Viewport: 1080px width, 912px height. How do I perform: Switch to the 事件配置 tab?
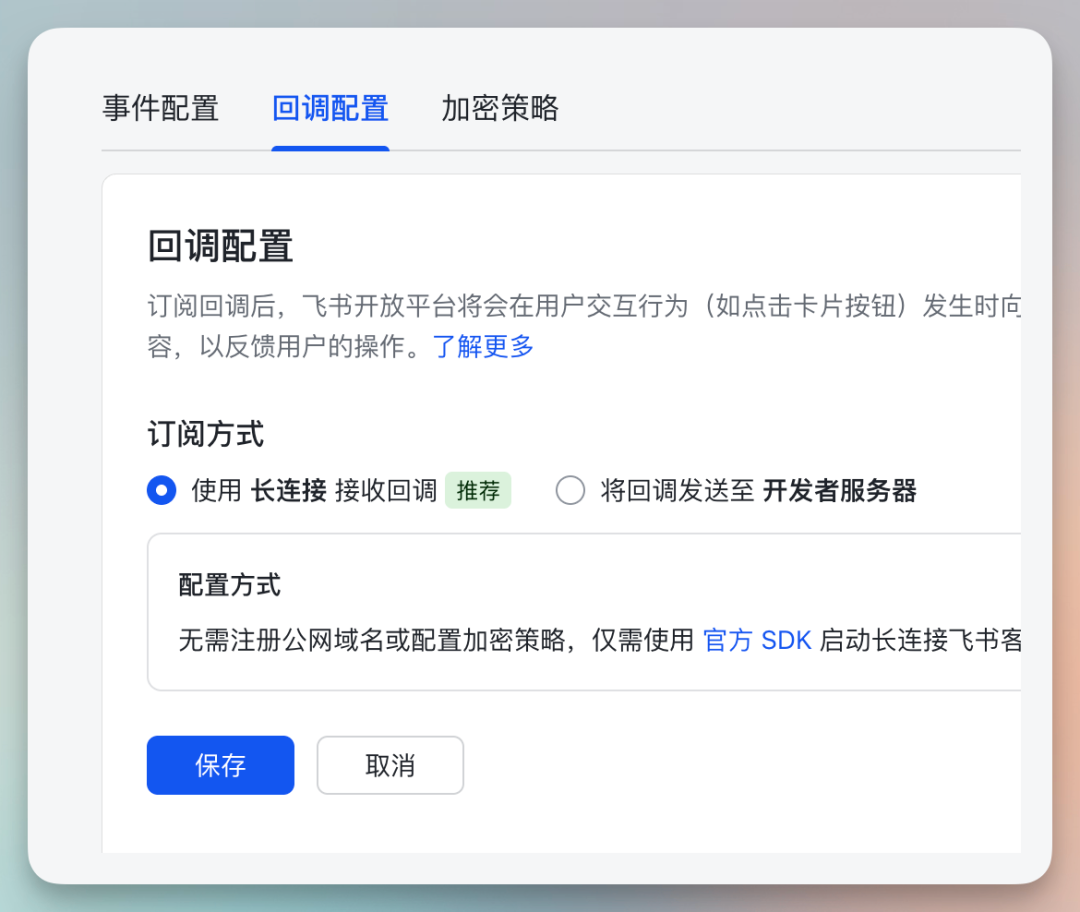point(160,108)
